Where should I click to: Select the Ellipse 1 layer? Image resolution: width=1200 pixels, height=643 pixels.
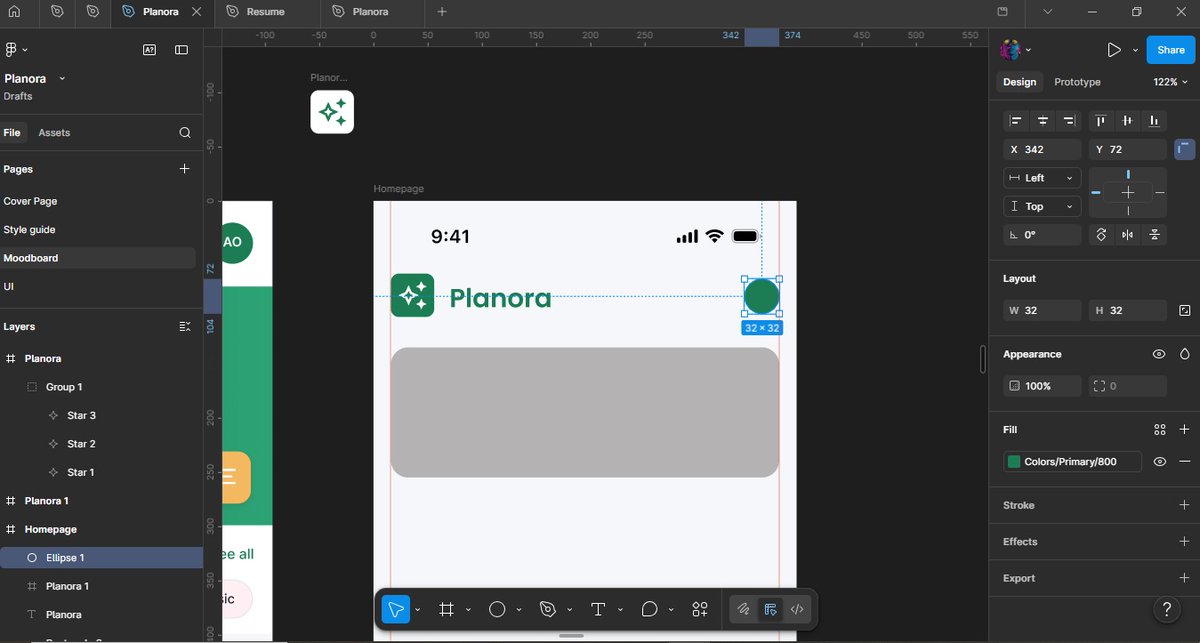[101, 558]
